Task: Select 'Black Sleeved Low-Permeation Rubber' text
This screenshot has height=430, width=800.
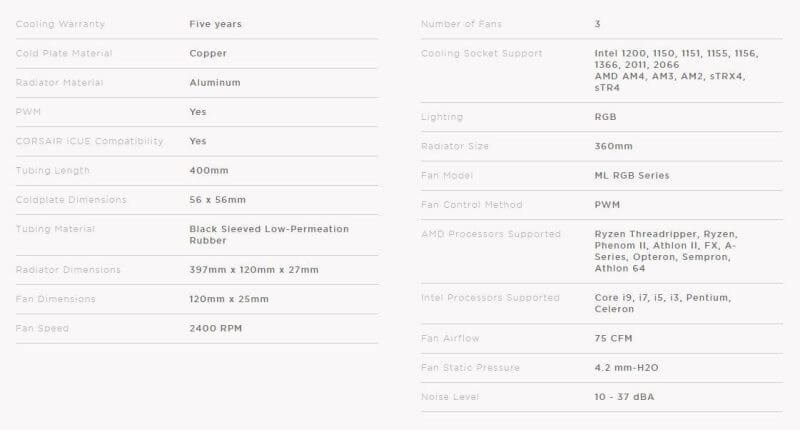Action: click(x=268, y=234)
